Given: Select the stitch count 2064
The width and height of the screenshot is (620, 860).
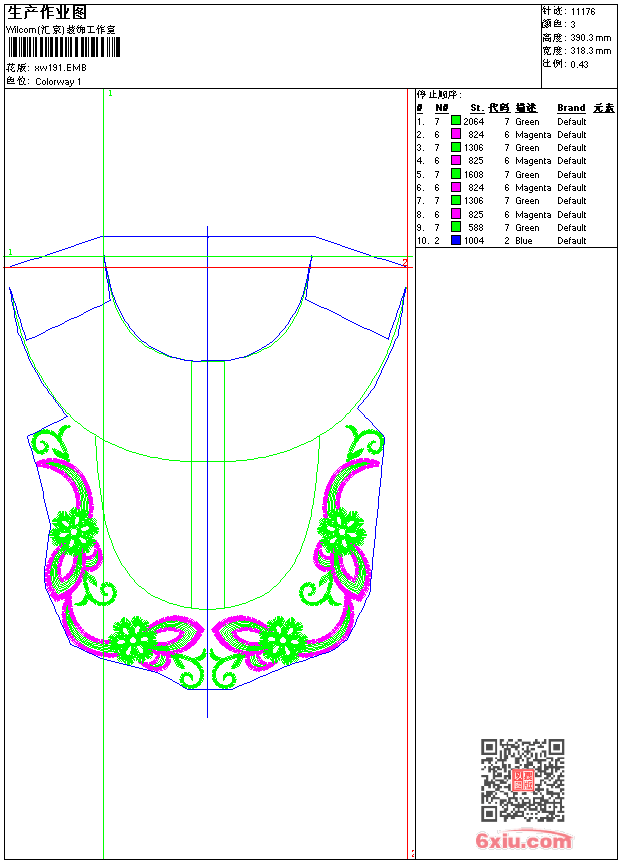Looking at the screenshot, I should point(474,122).
